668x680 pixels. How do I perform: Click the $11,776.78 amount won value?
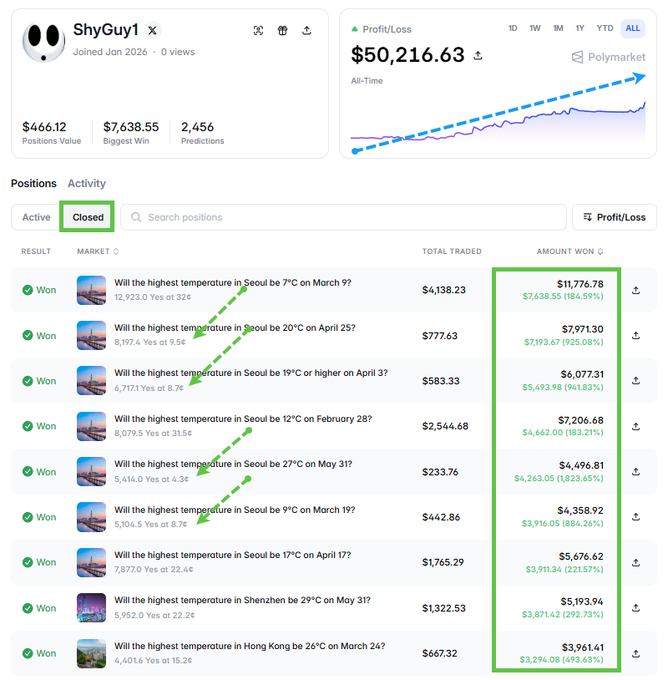pyautogui.click(x=580, y=284)
